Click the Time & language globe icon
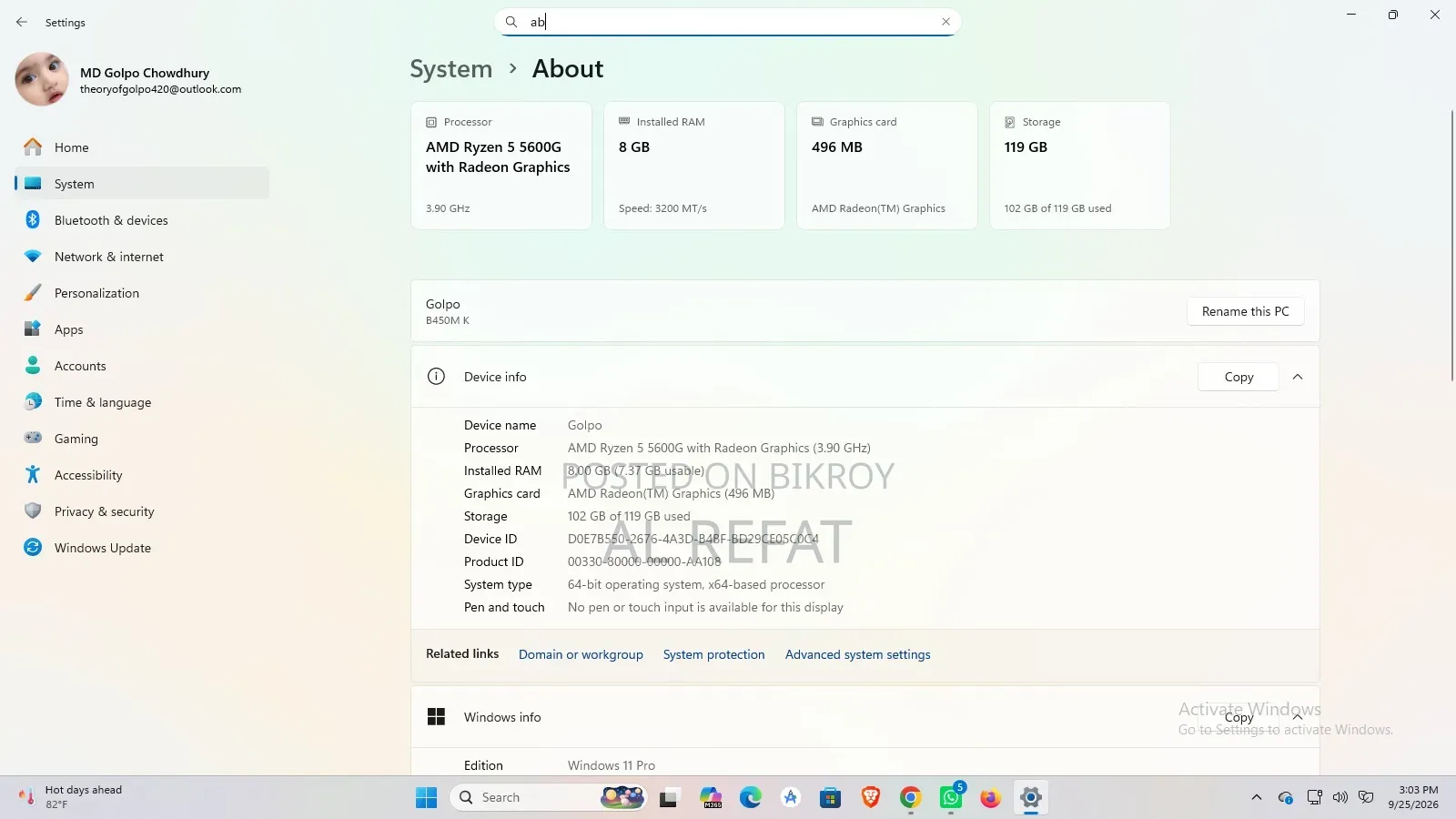Screen dimensions: 1456x819 (33, 402)
